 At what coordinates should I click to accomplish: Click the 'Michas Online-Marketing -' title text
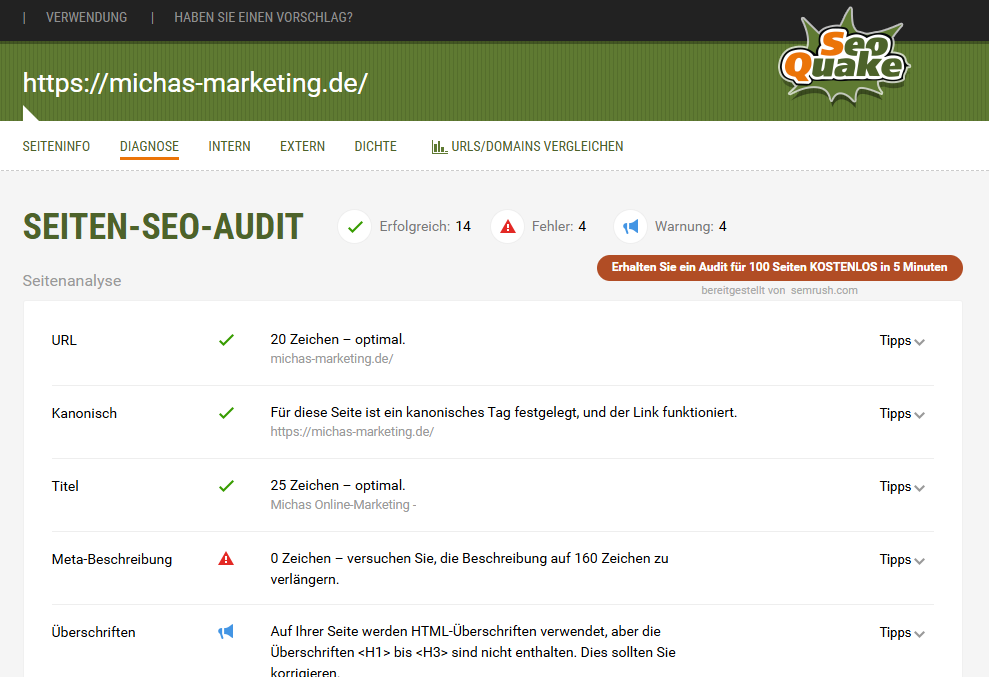[343, 505]
